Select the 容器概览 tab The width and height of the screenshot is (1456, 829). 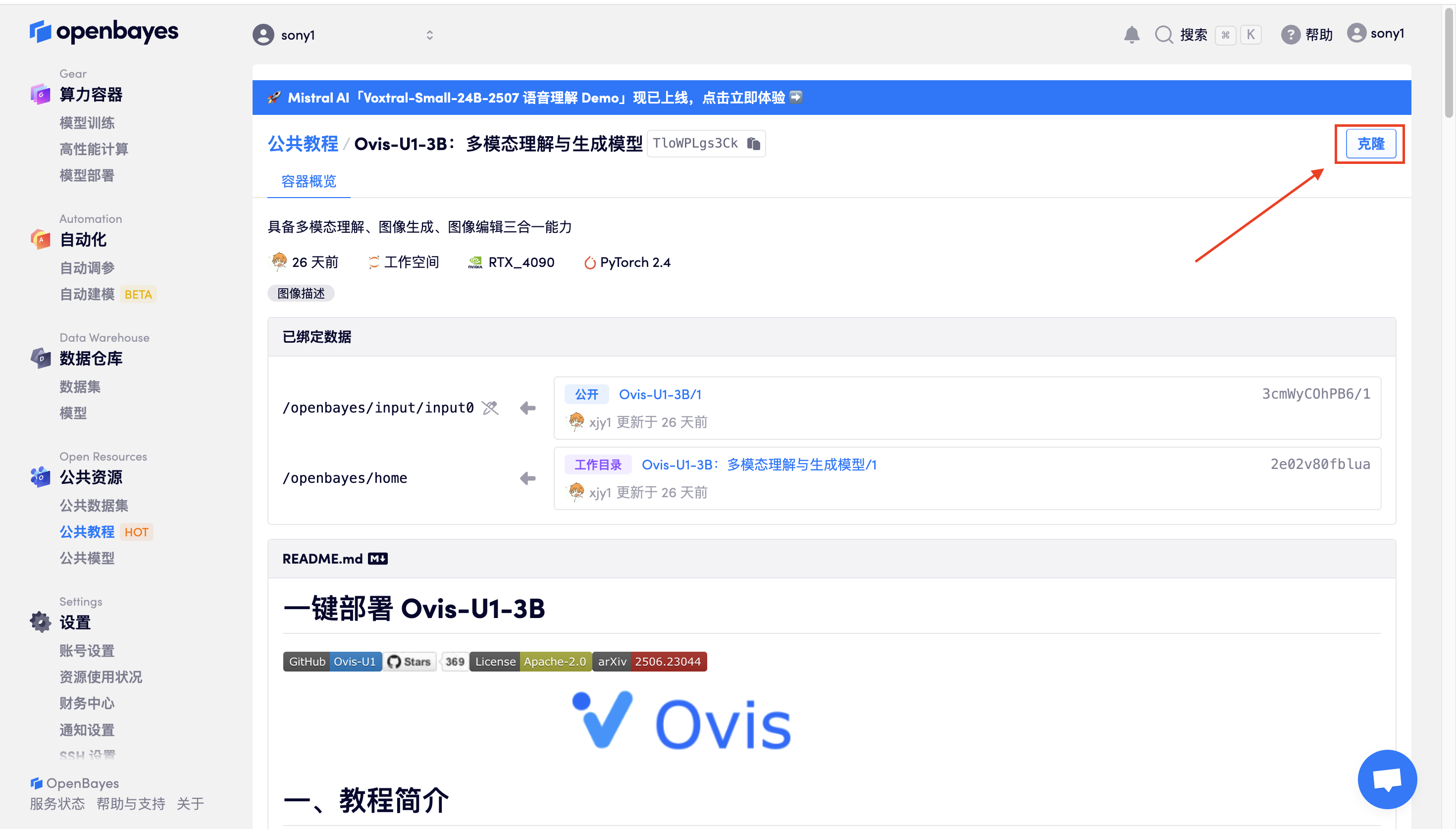pyautogui.click(x=309, y=181)
